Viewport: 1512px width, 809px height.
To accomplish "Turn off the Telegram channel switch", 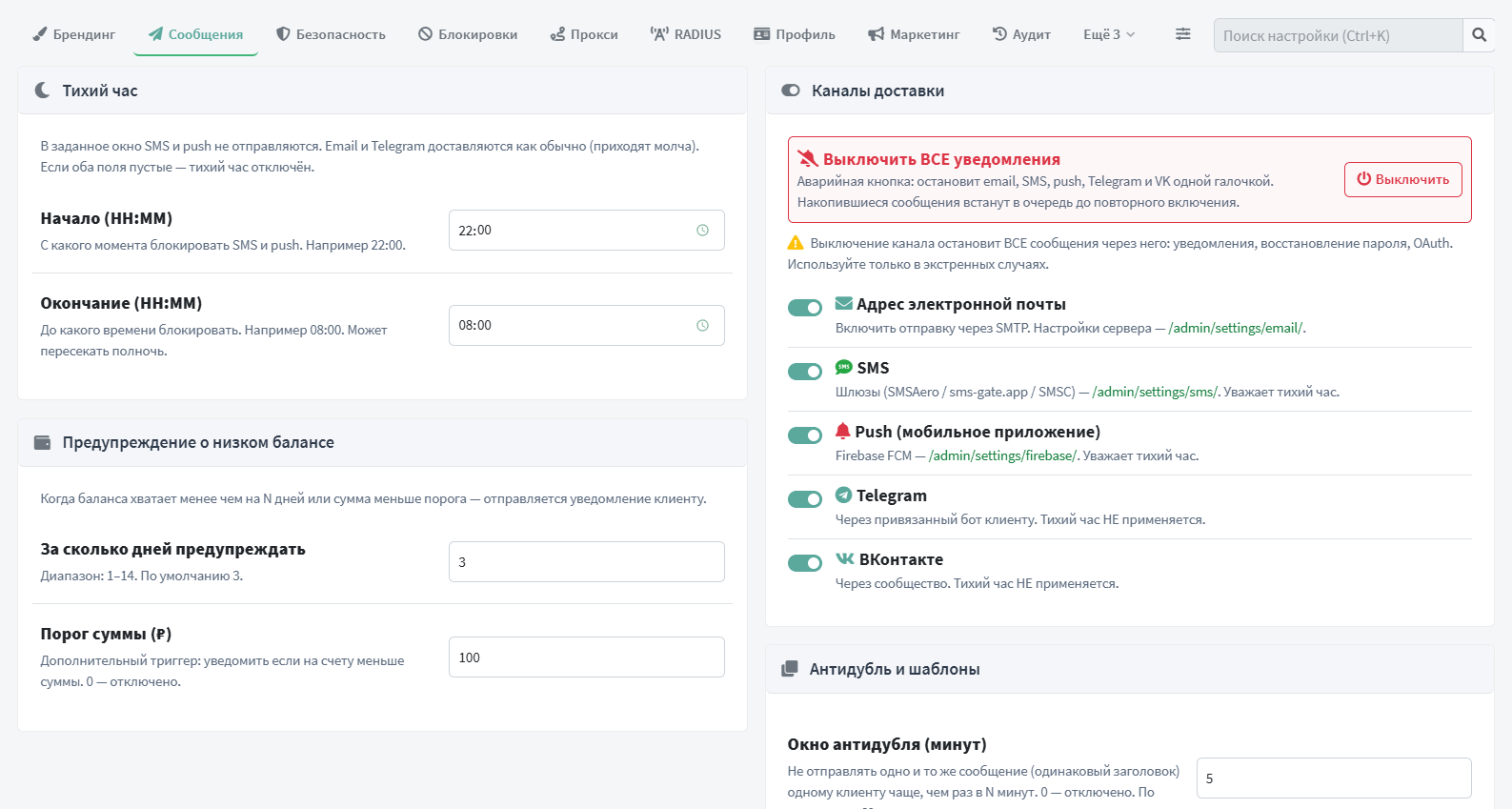I will [x=805, y=499].
